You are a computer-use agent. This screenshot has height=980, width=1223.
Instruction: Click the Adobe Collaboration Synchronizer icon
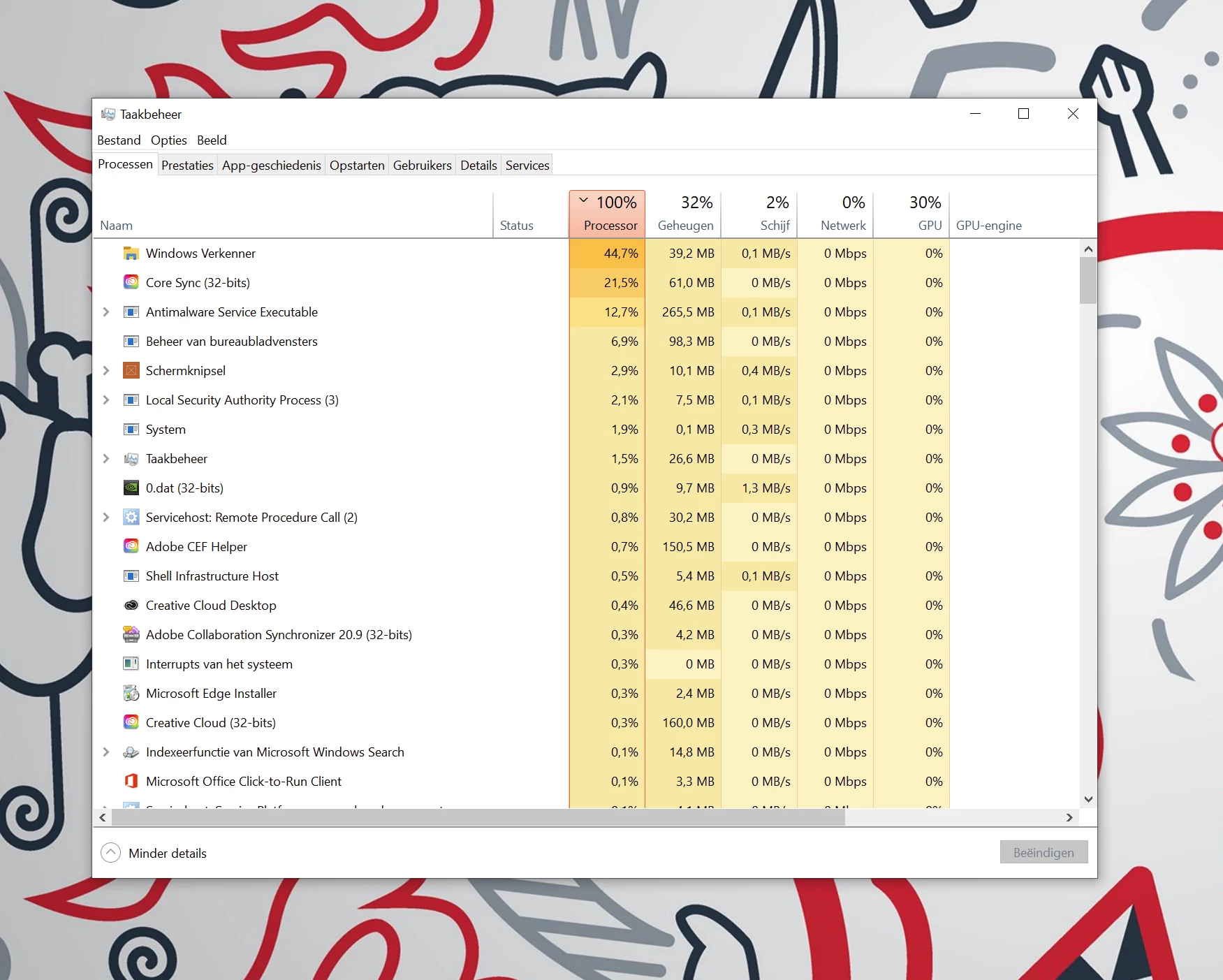[131, 635]
